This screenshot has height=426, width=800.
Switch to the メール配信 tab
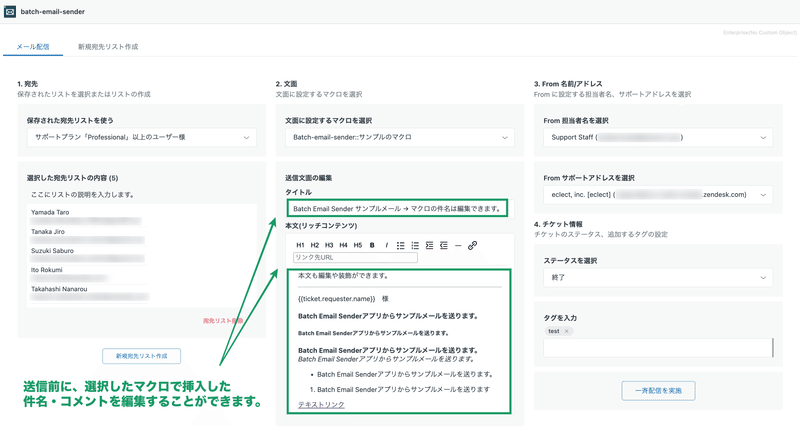[x=33, y=46]
